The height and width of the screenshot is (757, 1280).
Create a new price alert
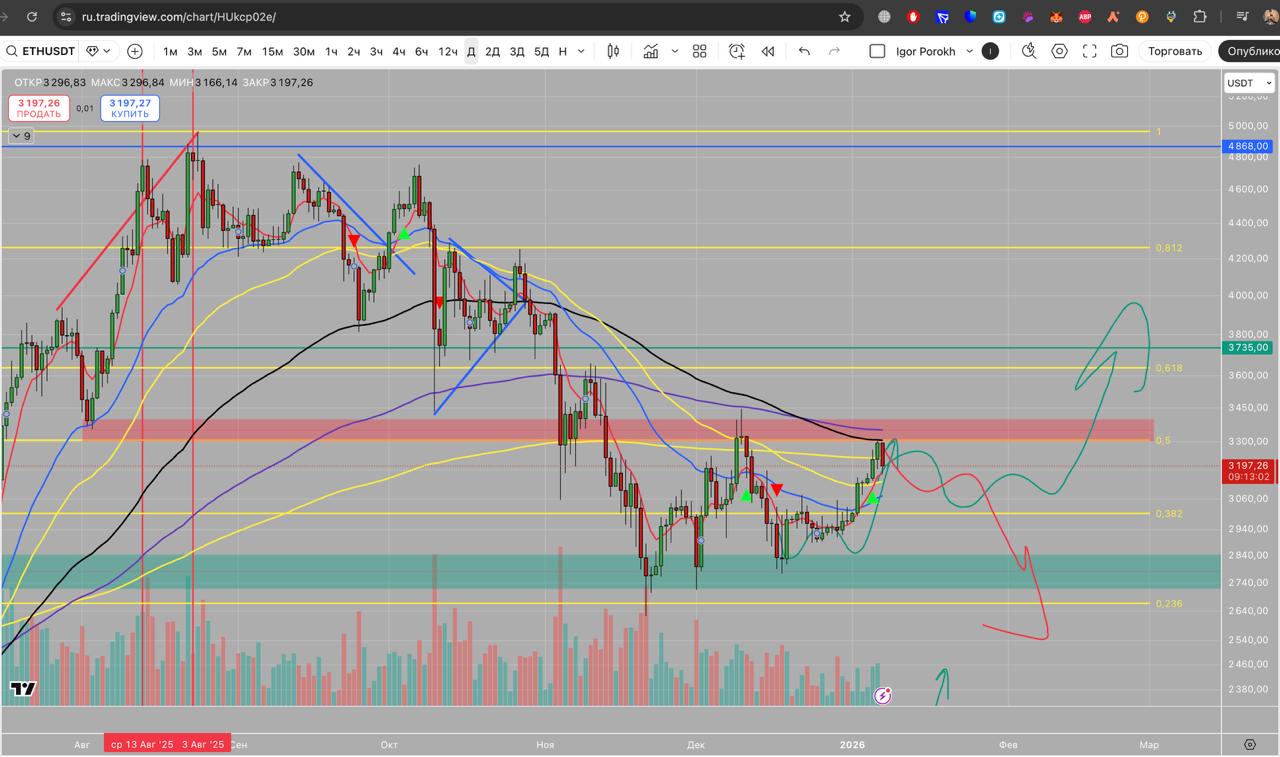pyautogui.click(x=737, y=51)
